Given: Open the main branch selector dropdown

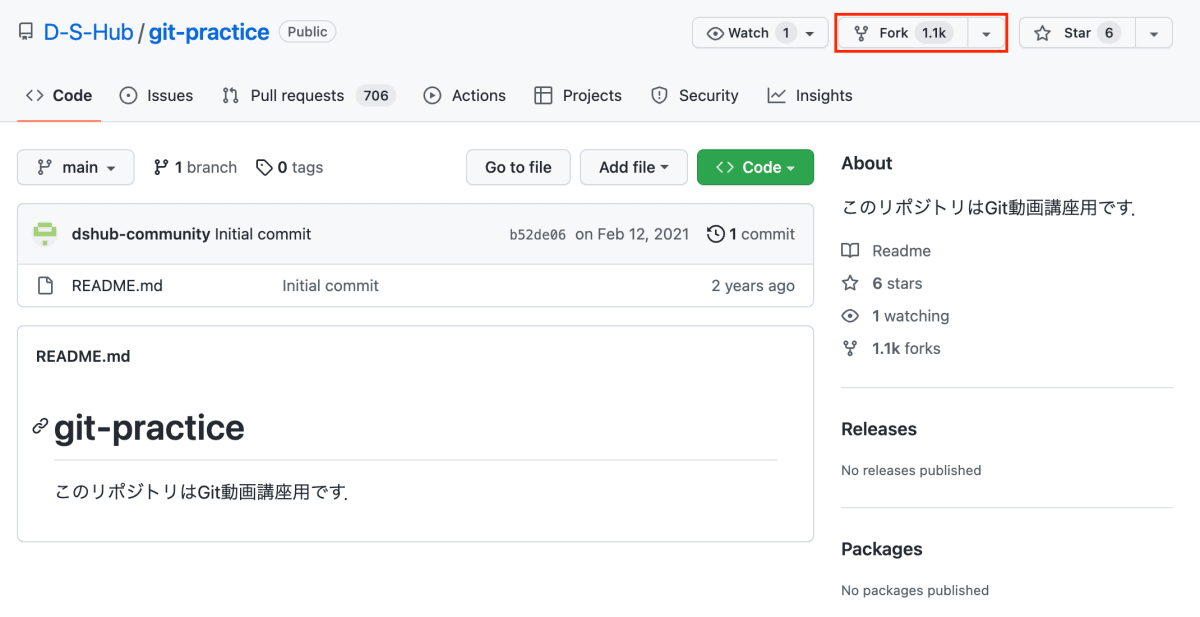Looking at the screenshot, I should [x=75, y=167].
